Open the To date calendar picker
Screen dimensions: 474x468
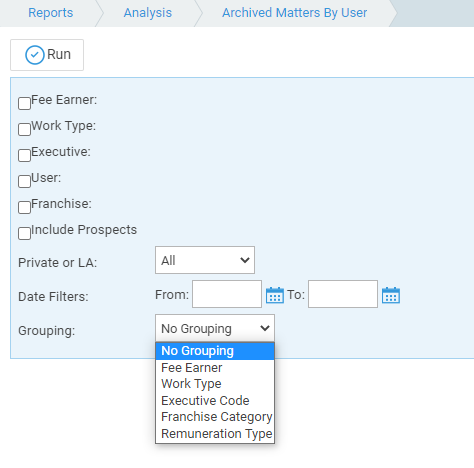391,295
